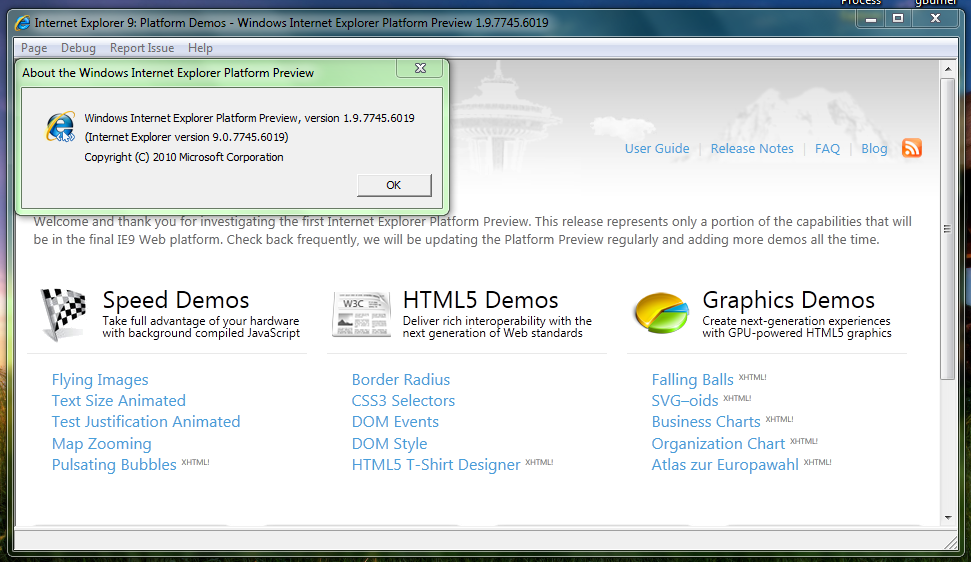Image resolution: width=971 pixels, height=562 pixels.
Task: Minimize the Platform Preview window
Action: (x=871, y=19)
